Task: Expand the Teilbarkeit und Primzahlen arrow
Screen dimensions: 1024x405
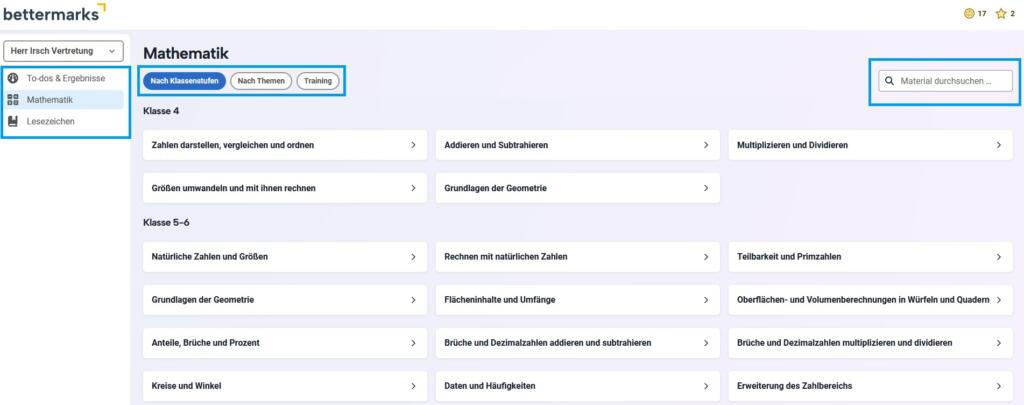Action: 998,257
